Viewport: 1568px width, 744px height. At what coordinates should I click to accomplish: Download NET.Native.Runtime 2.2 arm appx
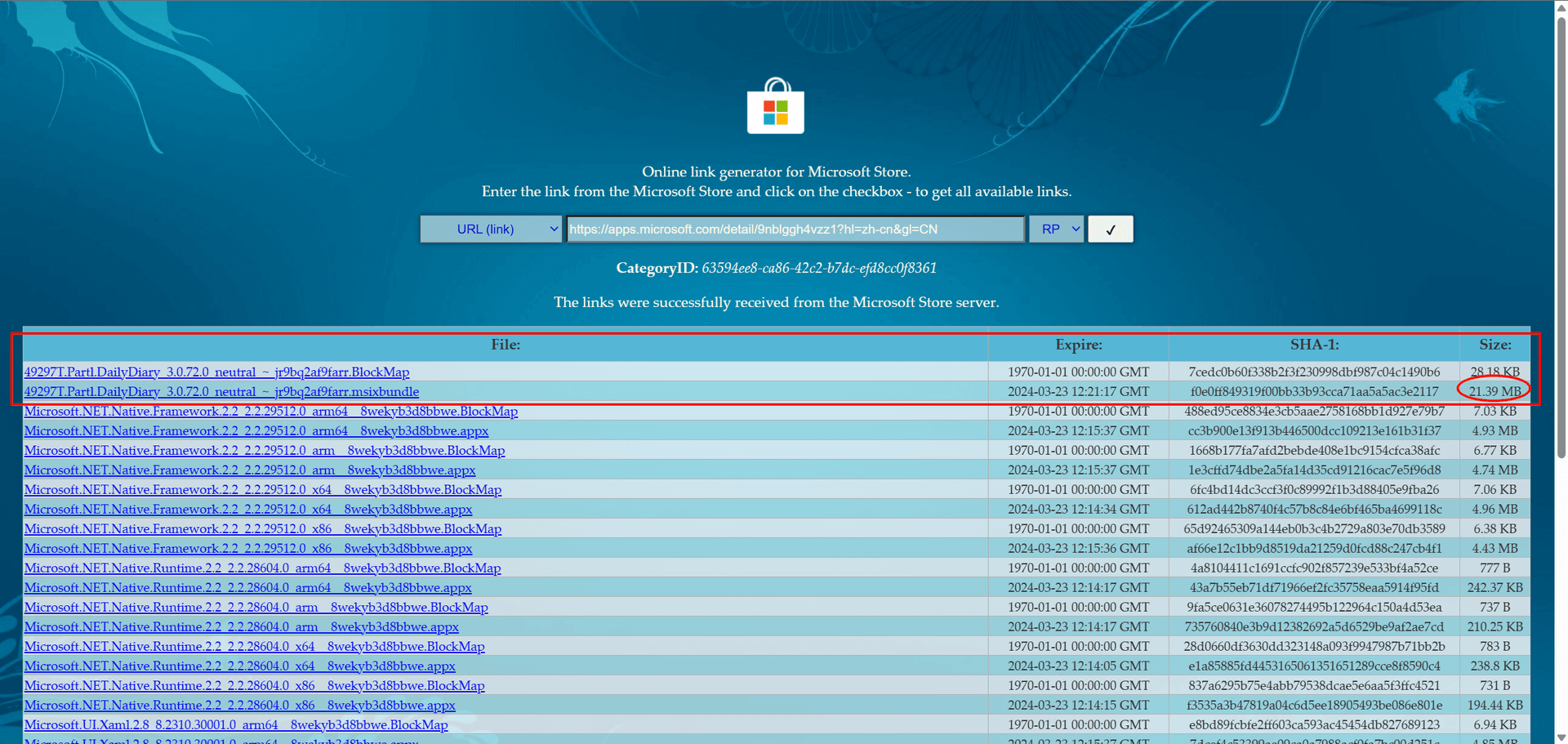(242, 627)
